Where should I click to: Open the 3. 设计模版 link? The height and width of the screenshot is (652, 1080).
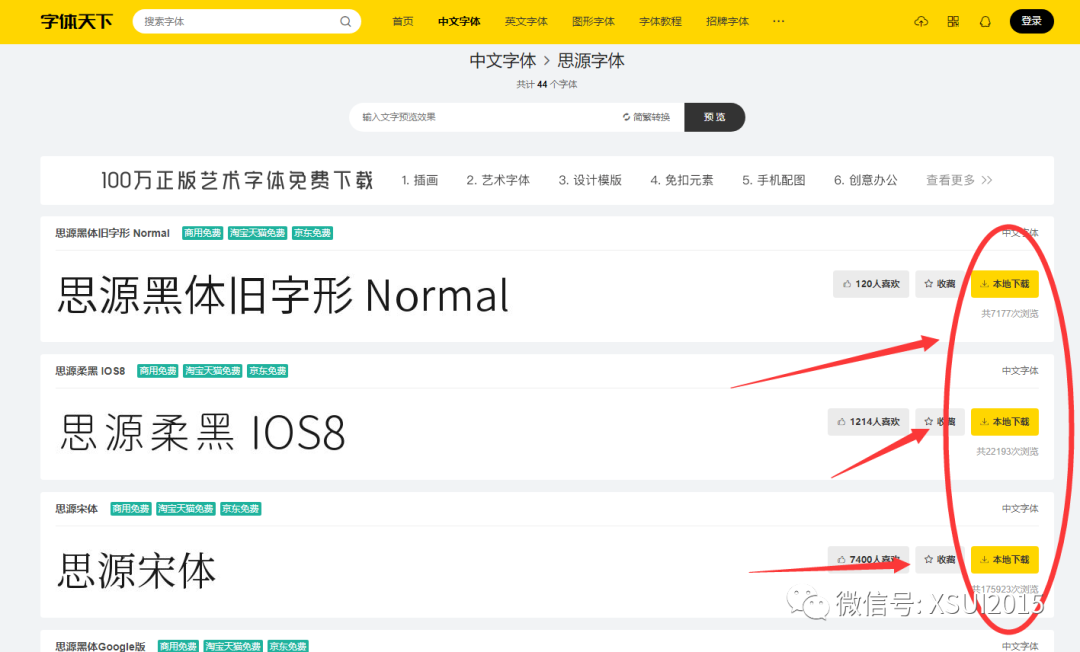tap(590, 180)
